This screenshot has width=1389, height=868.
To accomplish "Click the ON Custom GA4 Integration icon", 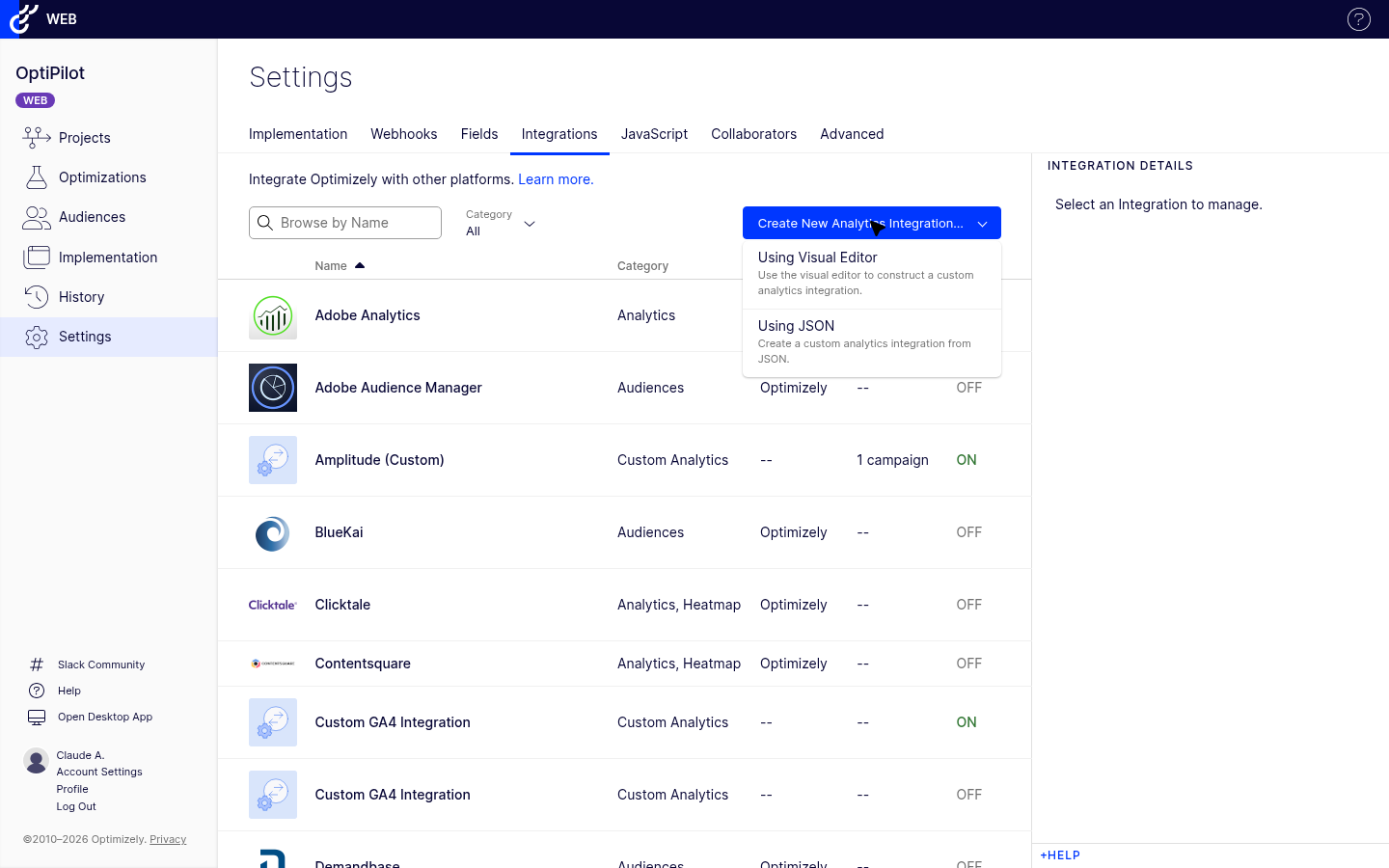I will 273,722.
